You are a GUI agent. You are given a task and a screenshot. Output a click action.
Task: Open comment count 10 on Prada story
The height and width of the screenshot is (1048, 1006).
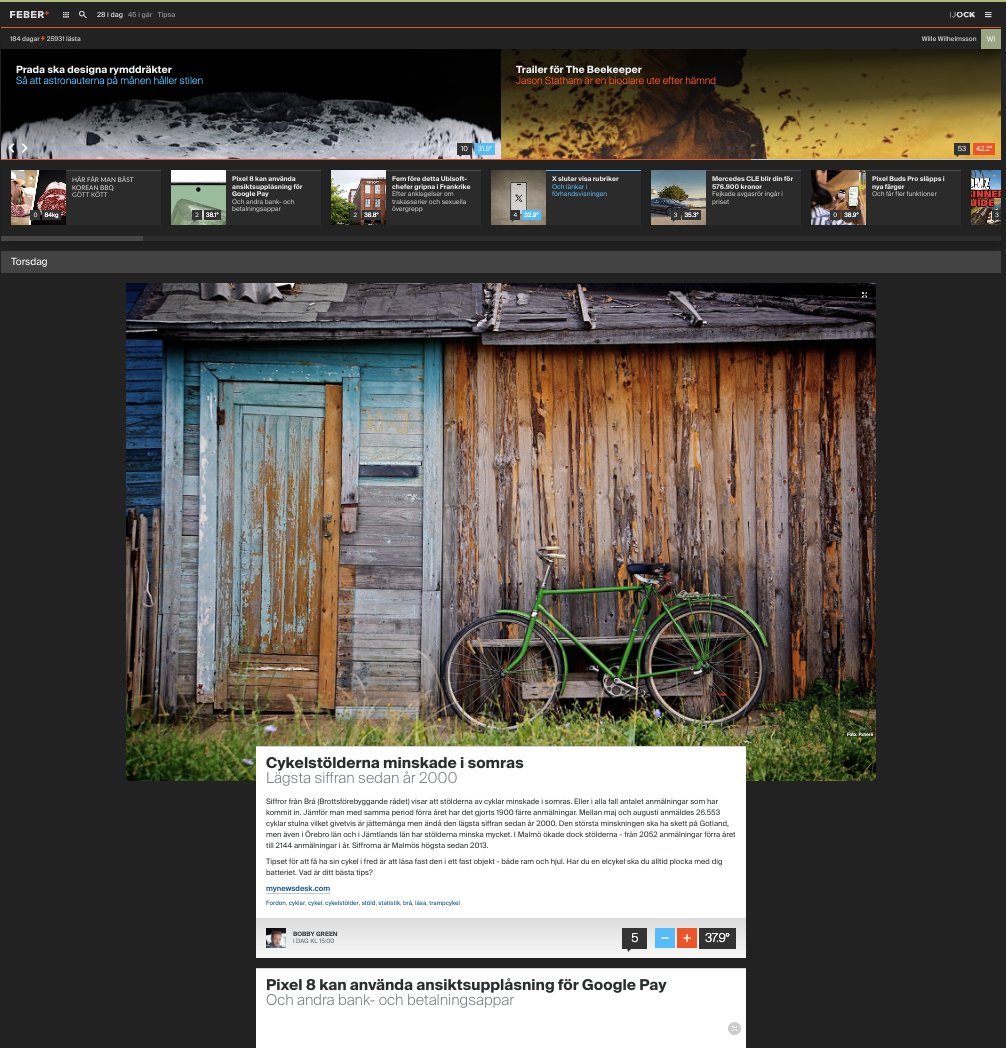tap(464, 149)
